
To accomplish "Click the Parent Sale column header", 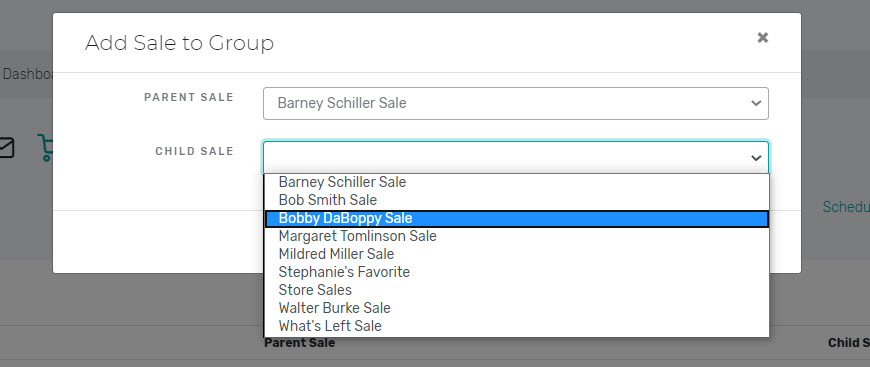I will click(300, 343).
